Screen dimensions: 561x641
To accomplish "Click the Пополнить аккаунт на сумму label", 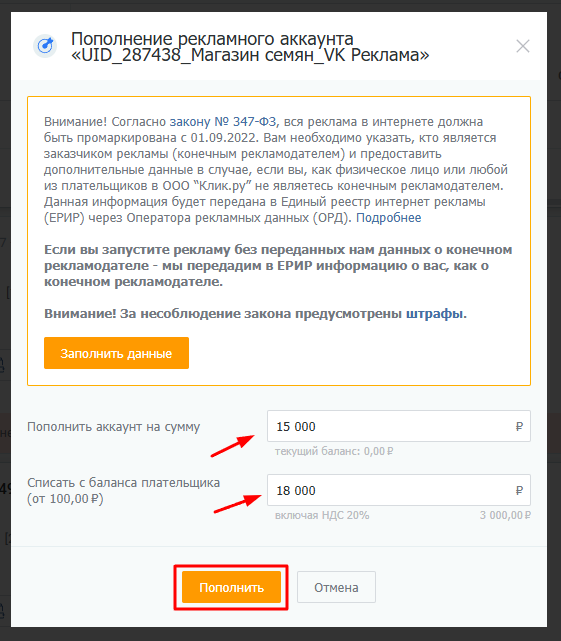I will click(114, 427).
